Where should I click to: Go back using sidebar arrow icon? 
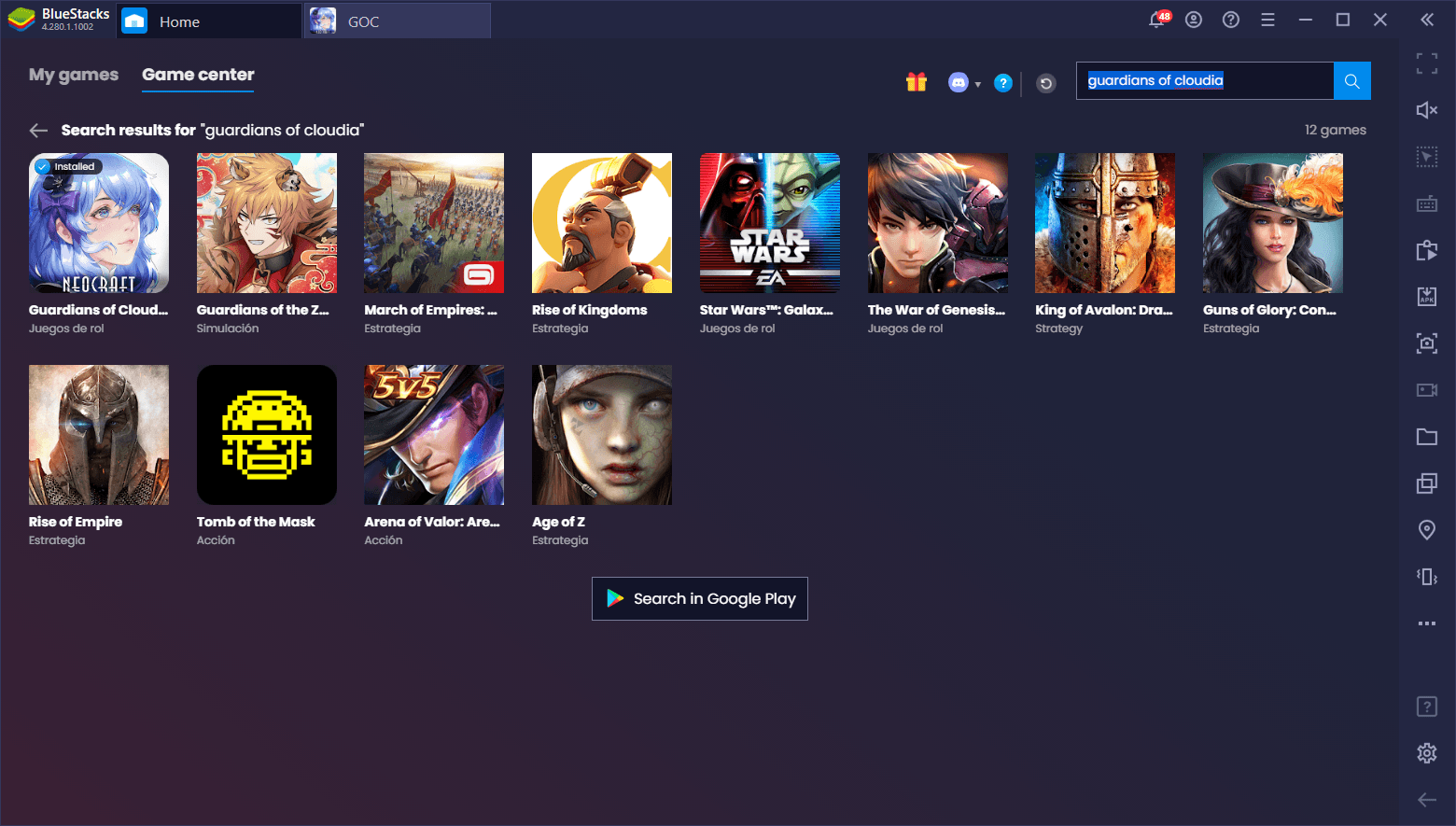(x=1427, y=800)
